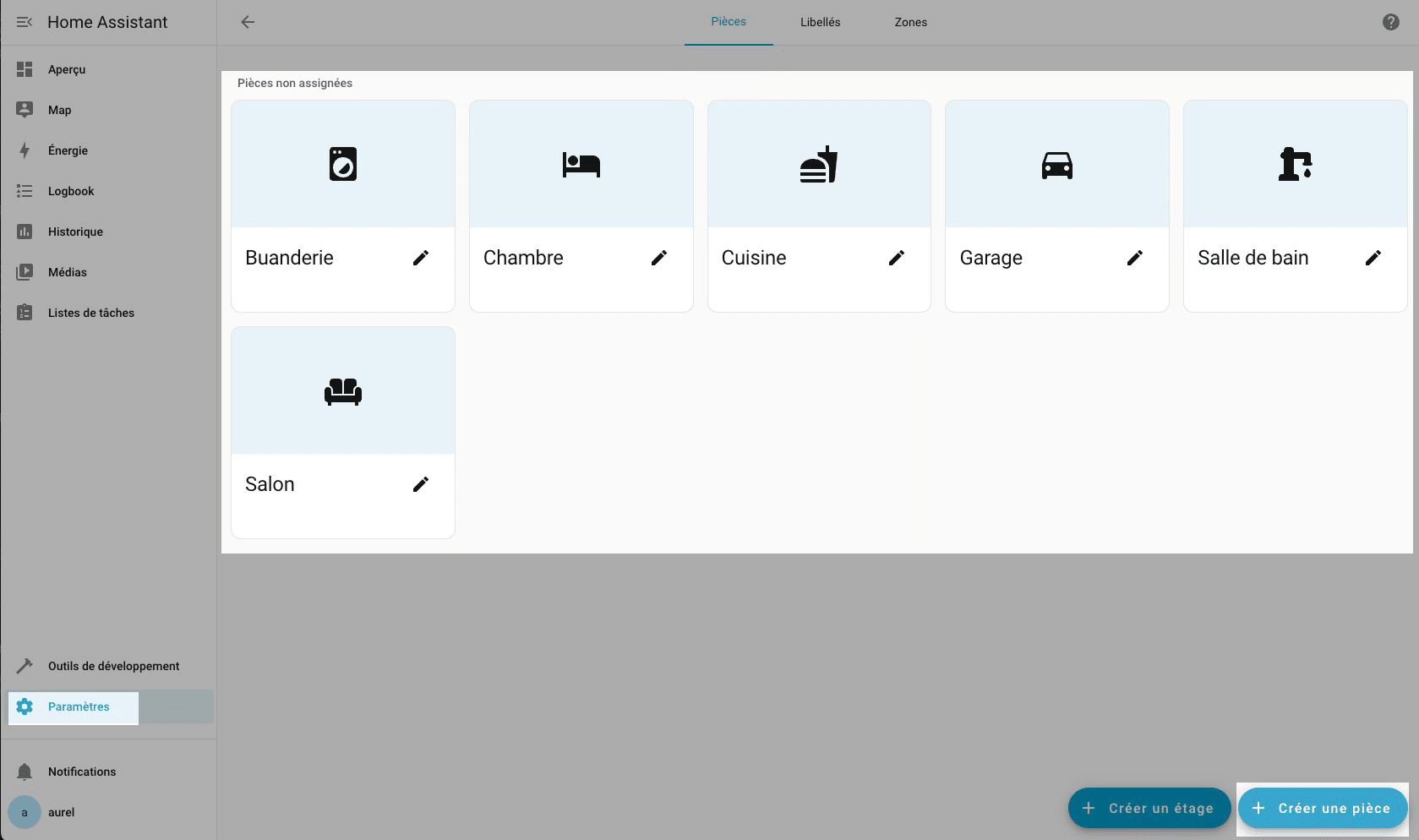The height and width of the screenshot is (840, 1419).
Task: Open the Médias sidebar entry
Action: coord(109,272)
